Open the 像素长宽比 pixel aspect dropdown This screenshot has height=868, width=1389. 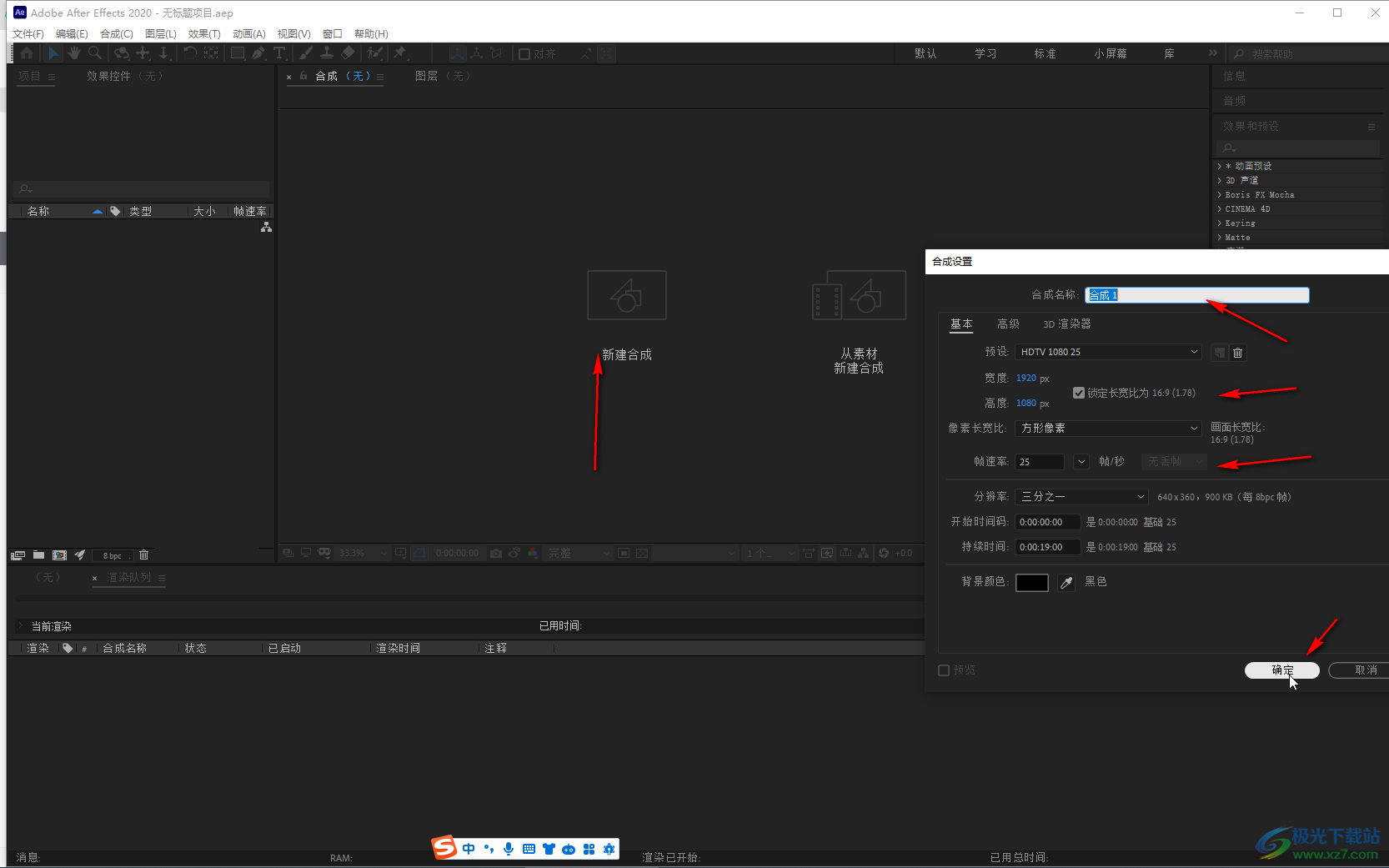click(x=1107, y=429)
